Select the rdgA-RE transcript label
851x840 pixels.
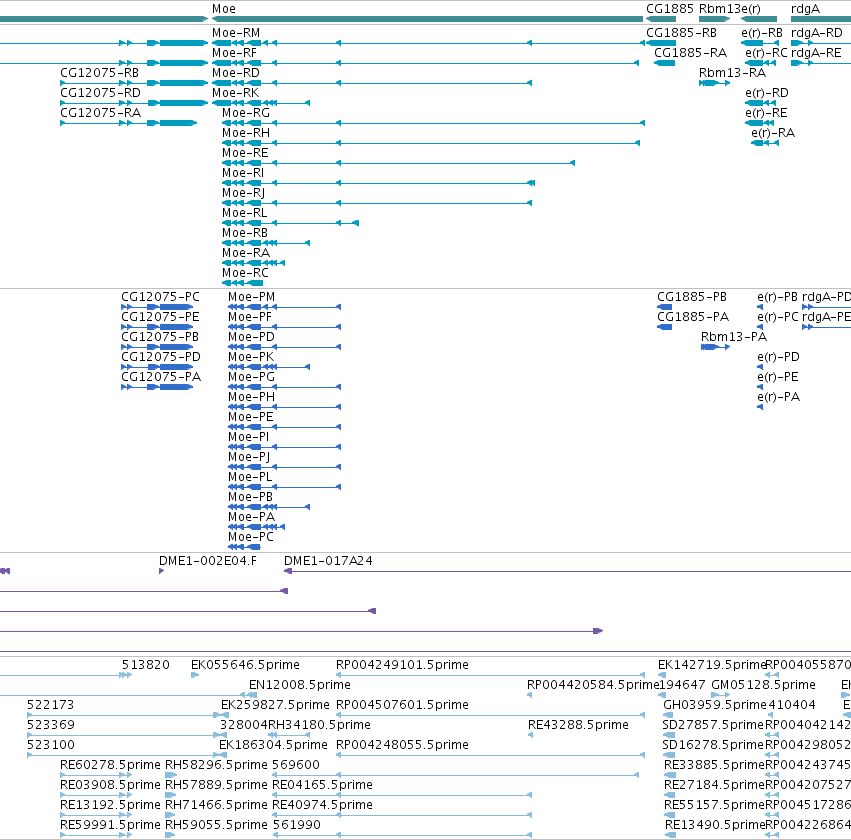(x=816, y=53)
